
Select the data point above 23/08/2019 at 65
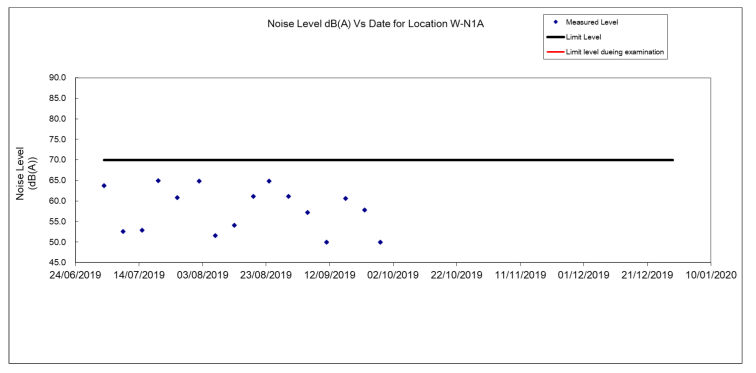269,181
